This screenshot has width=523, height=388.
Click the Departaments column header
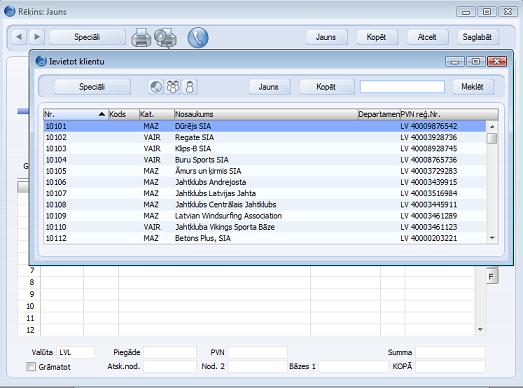[x=379, y=114]
